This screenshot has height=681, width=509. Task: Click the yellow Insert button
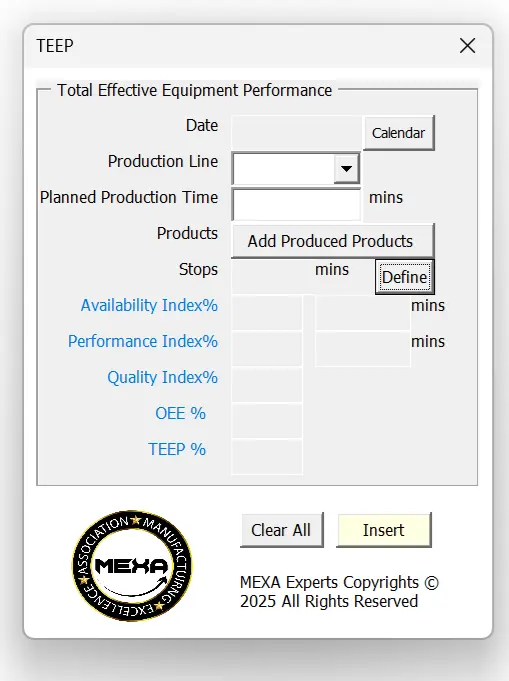384,530
